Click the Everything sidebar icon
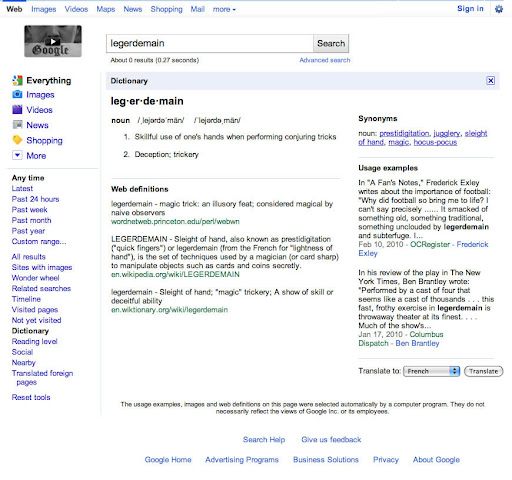The height and width of the screenshot is (480, 512). coord(17,80)
